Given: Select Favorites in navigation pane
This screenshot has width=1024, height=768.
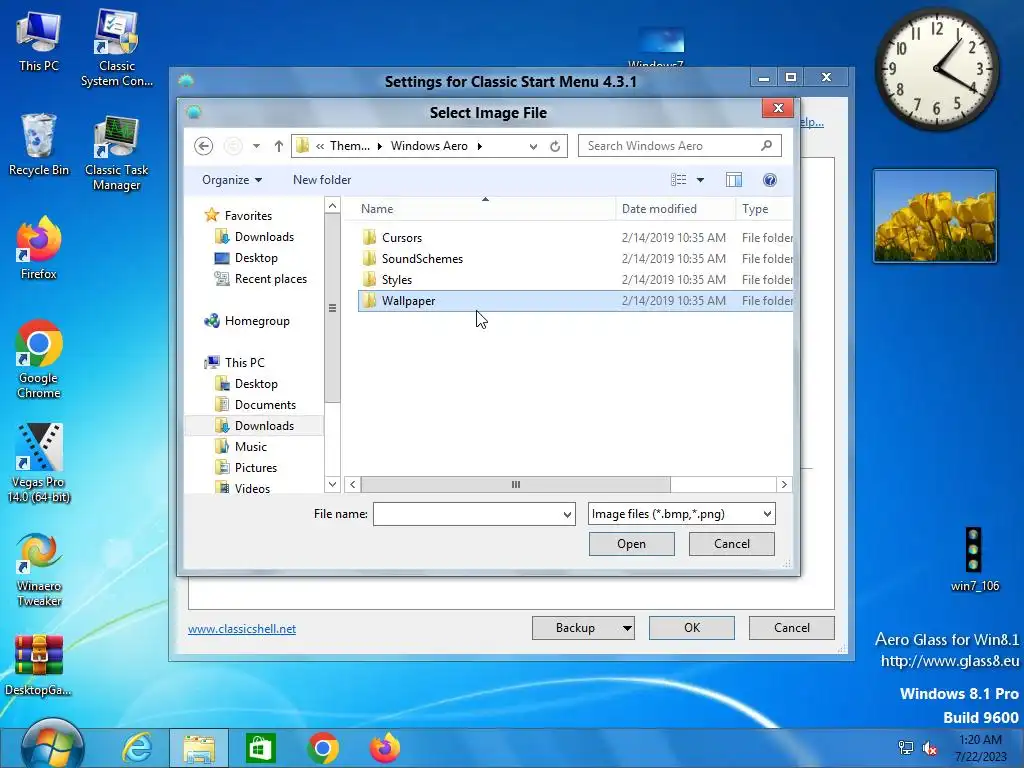Looking at the screenshot, I should coord(238,216).
